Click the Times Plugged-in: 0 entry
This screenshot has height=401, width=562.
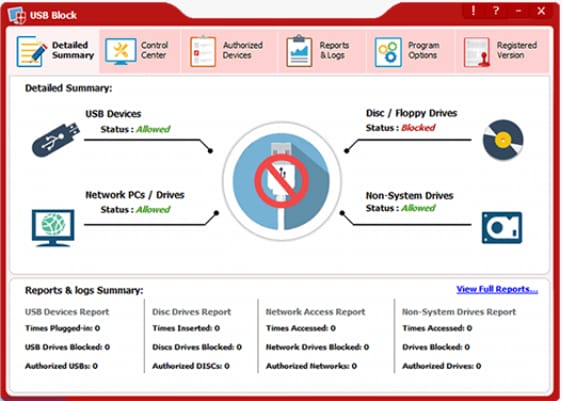pos(62,328)
